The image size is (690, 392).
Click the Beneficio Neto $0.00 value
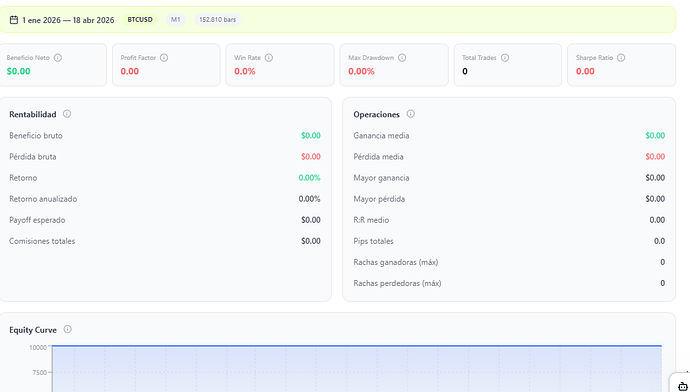tap(18, 71)
